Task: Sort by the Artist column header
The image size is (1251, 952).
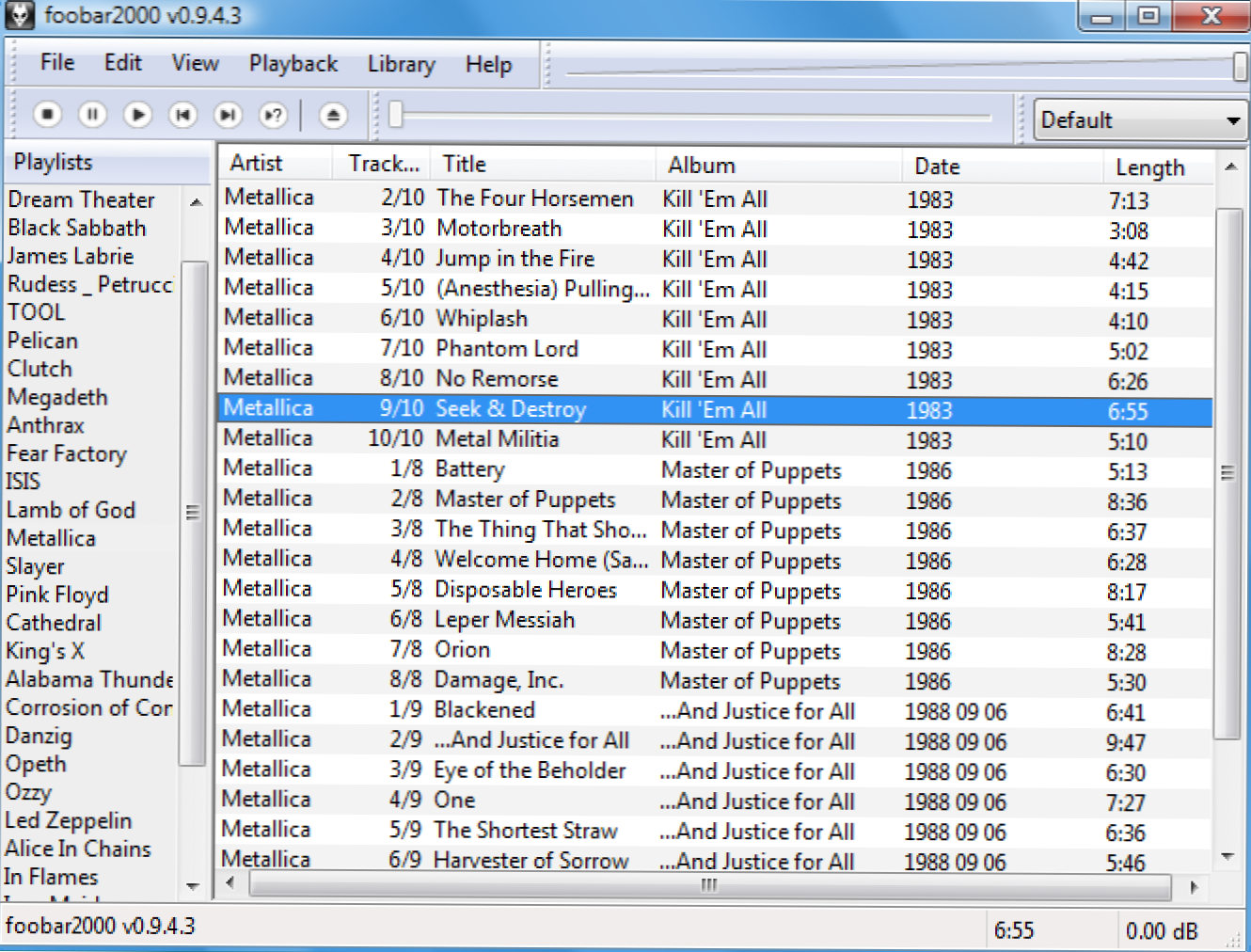Action: (x=275, y=163)
